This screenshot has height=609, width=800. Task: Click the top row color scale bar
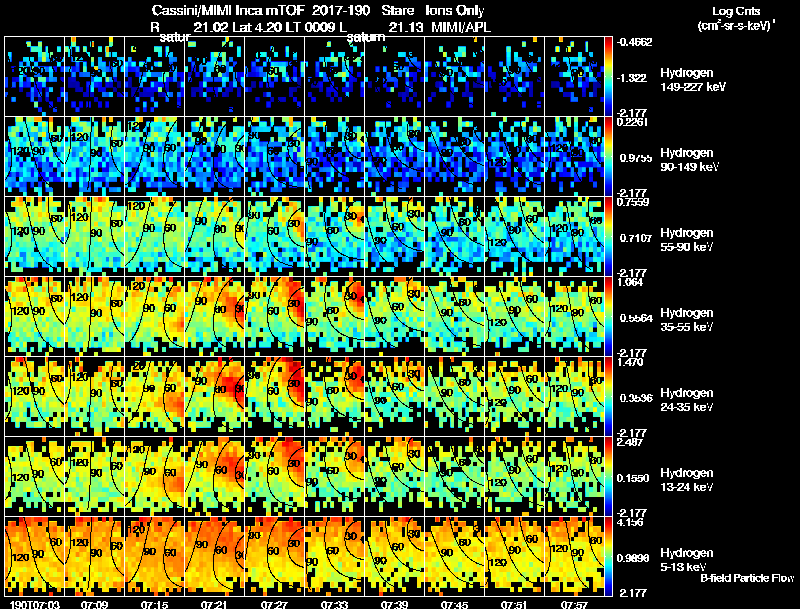point(608,77)
